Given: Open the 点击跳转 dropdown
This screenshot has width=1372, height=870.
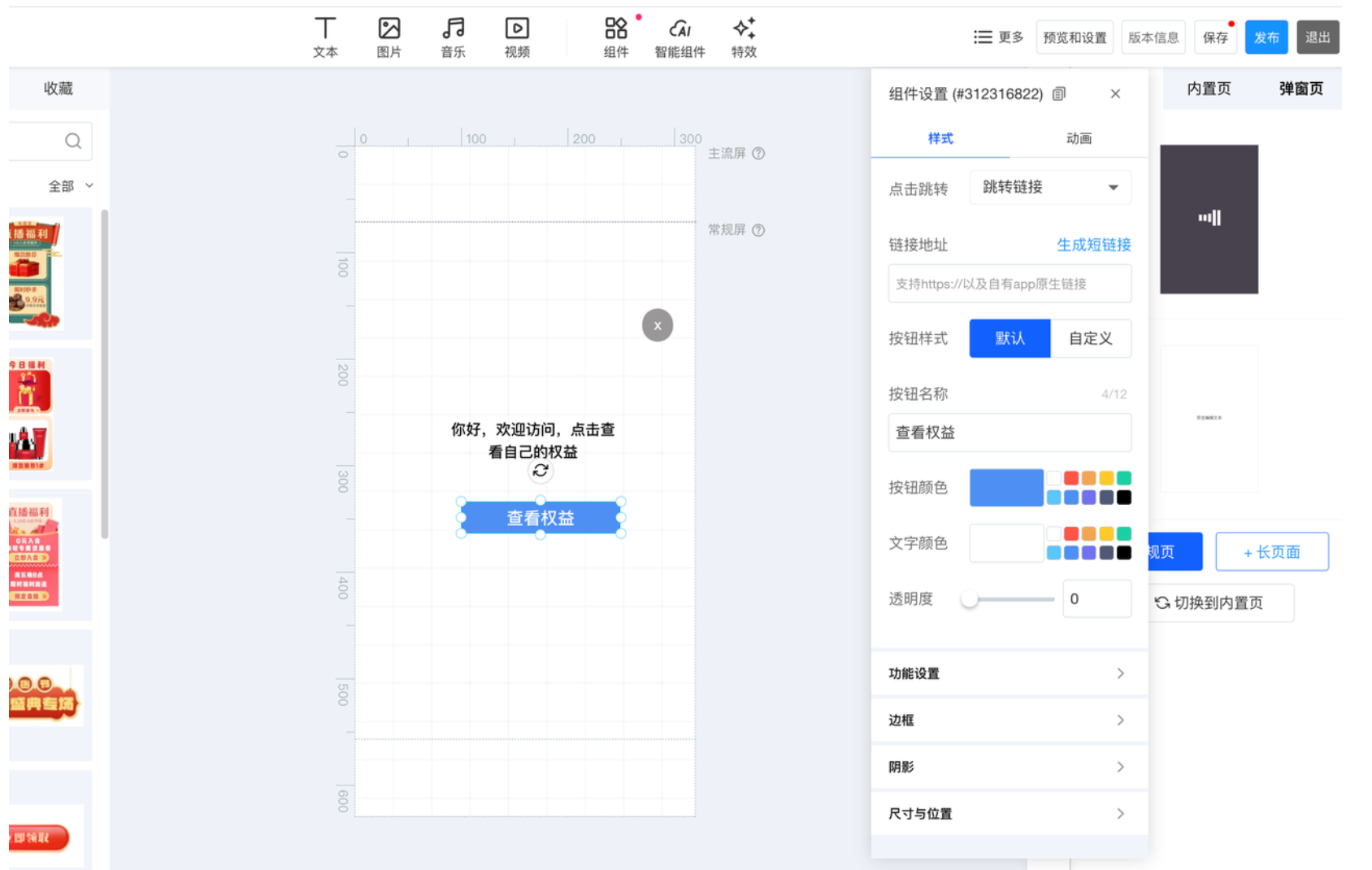Looking at the screenshot, I should click(x=1050, y=188).
